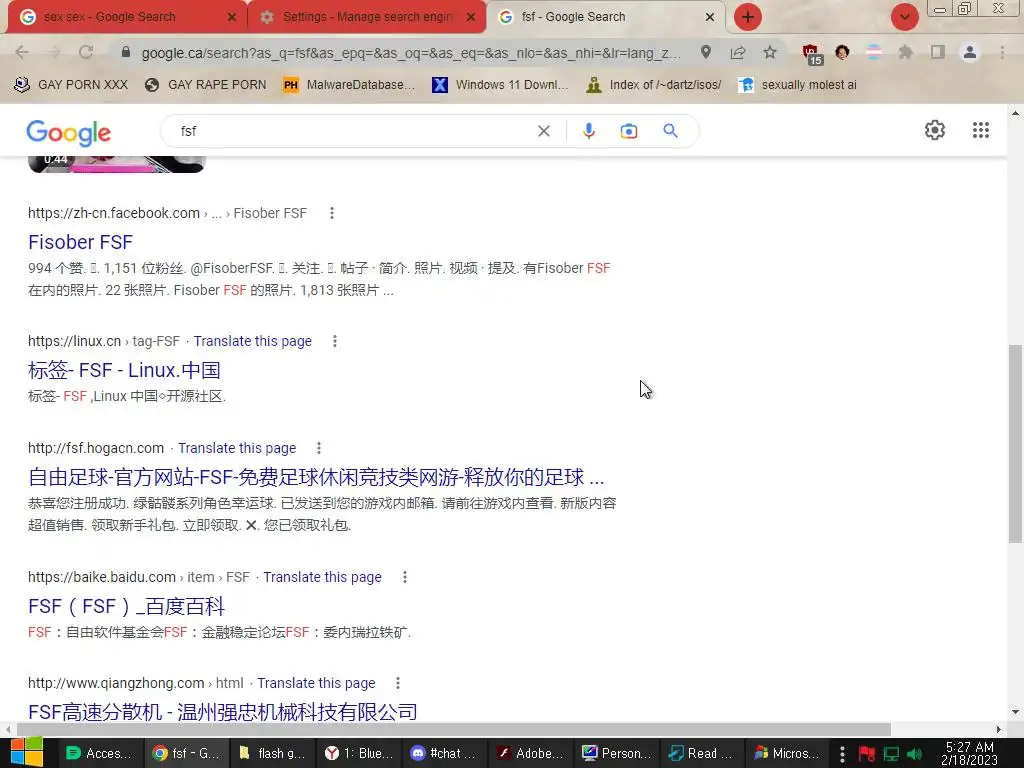This screenshot has height=768, width=1024.
Task: Translate the fsf.hogacn.com result page
Action: pyautogui.click(x=237, y=448)
